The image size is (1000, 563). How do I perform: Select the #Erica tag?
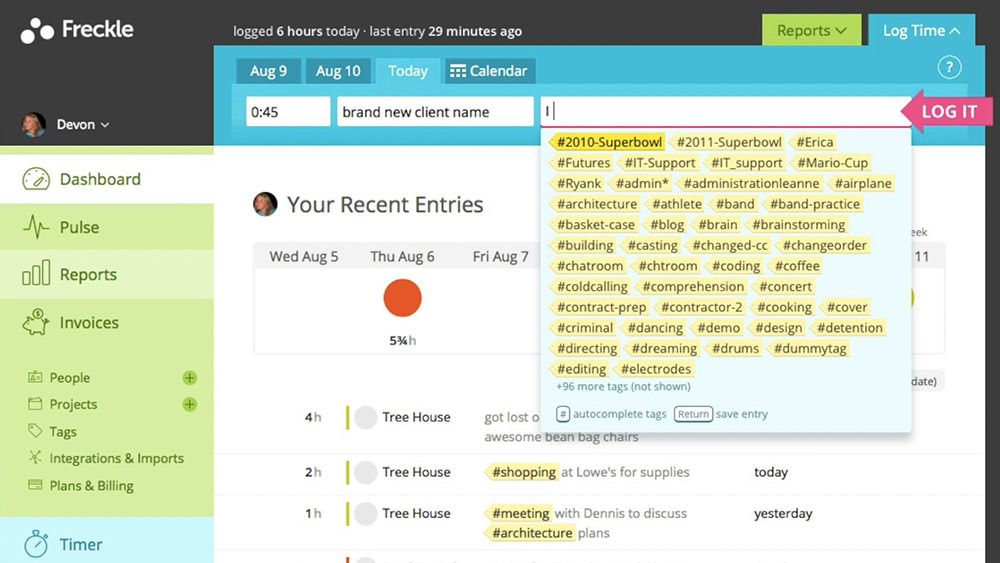(x=814, y=142)
